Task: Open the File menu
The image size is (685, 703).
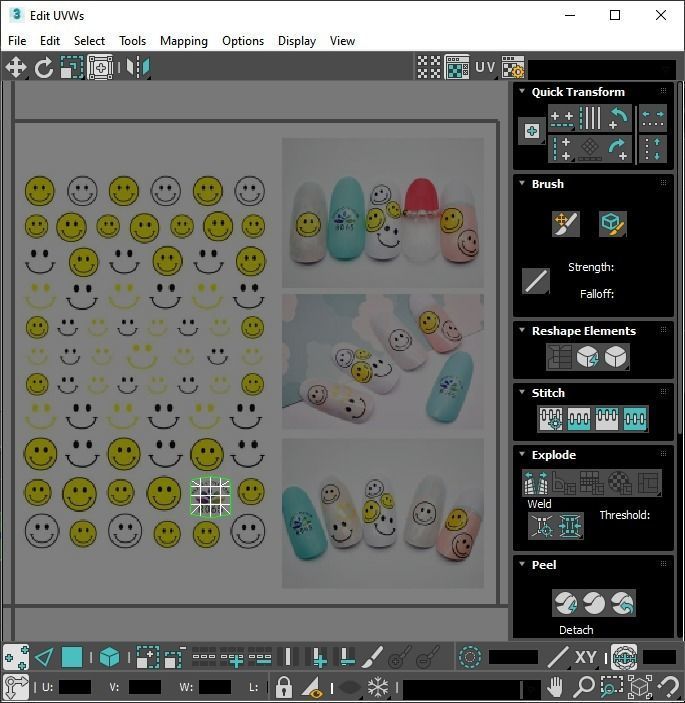Action: pyautogui.click(x=17, y=41)
